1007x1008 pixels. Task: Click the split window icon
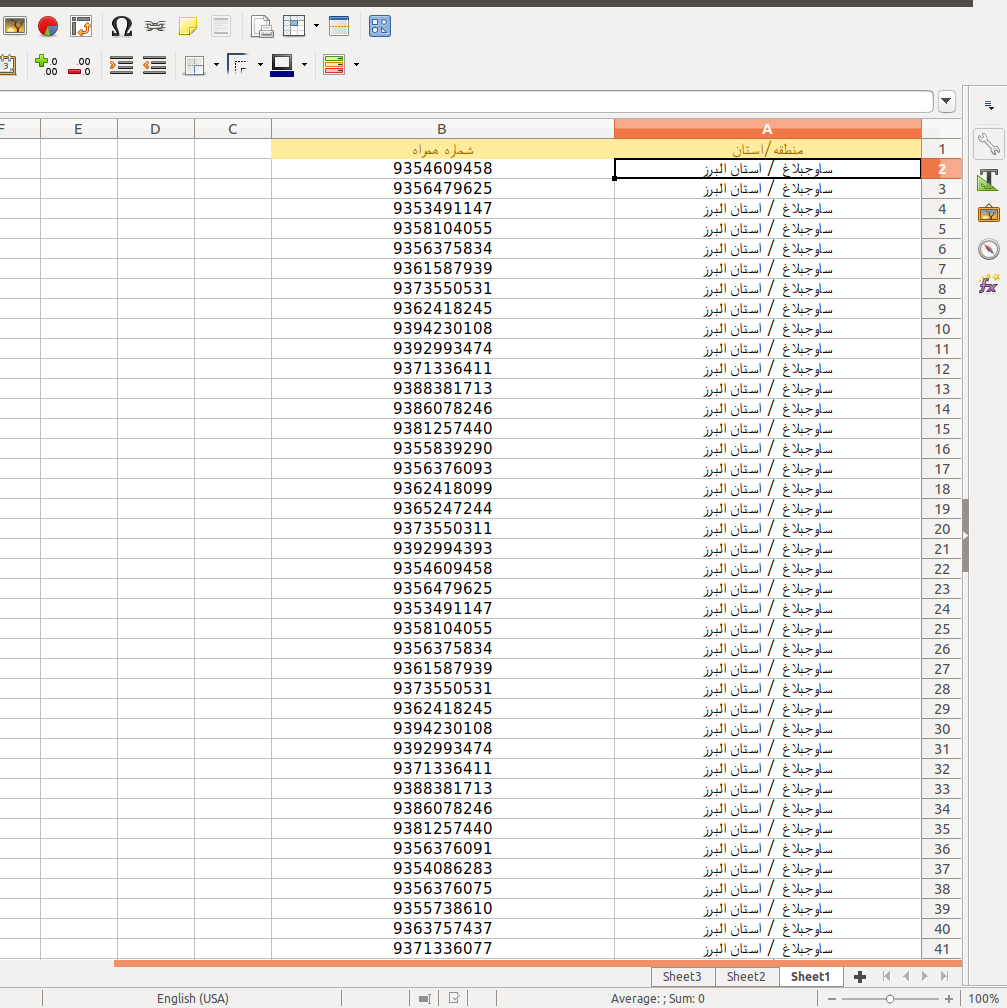(x=339, y=26)
